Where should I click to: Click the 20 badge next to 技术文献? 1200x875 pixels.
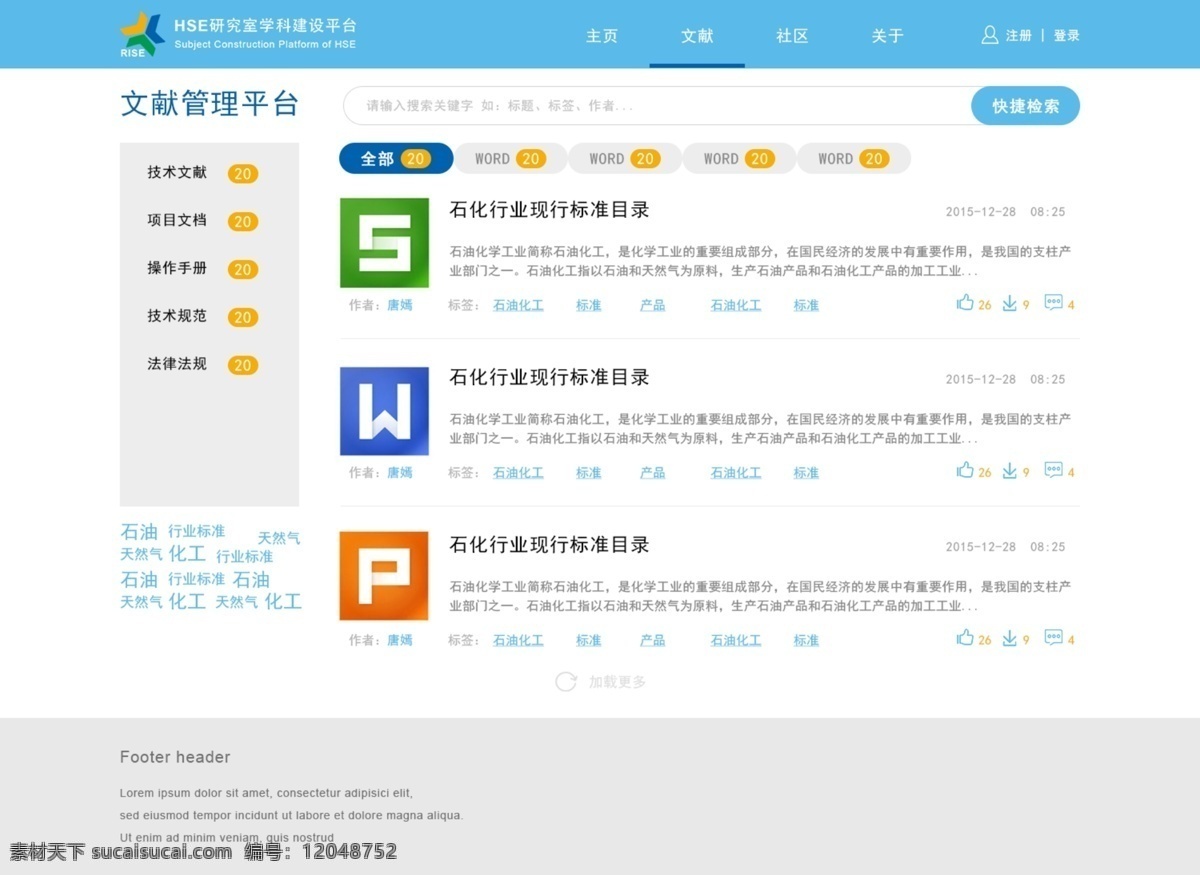click(x=243, y=174)
